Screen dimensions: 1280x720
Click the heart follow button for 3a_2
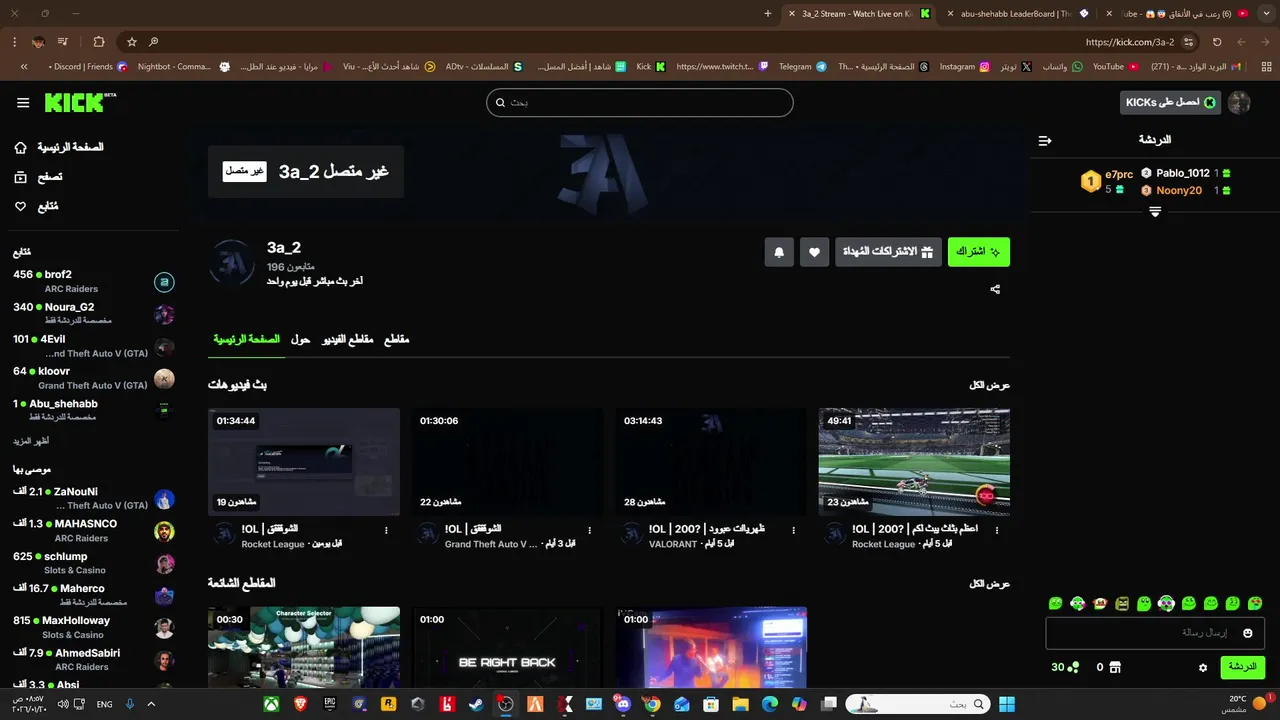(x=814, y=252)
